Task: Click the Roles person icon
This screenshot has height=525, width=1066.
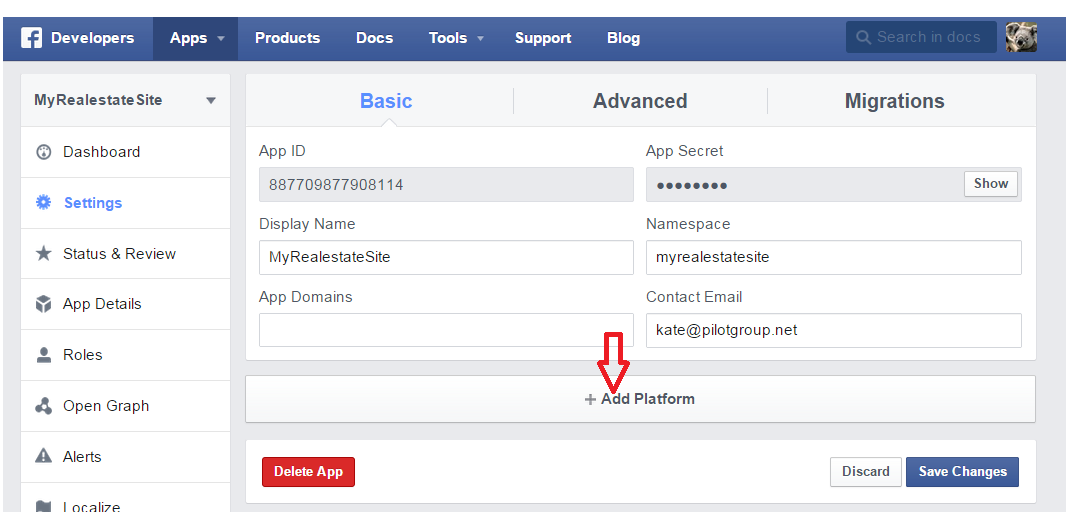Action: (x=44, y=355)
